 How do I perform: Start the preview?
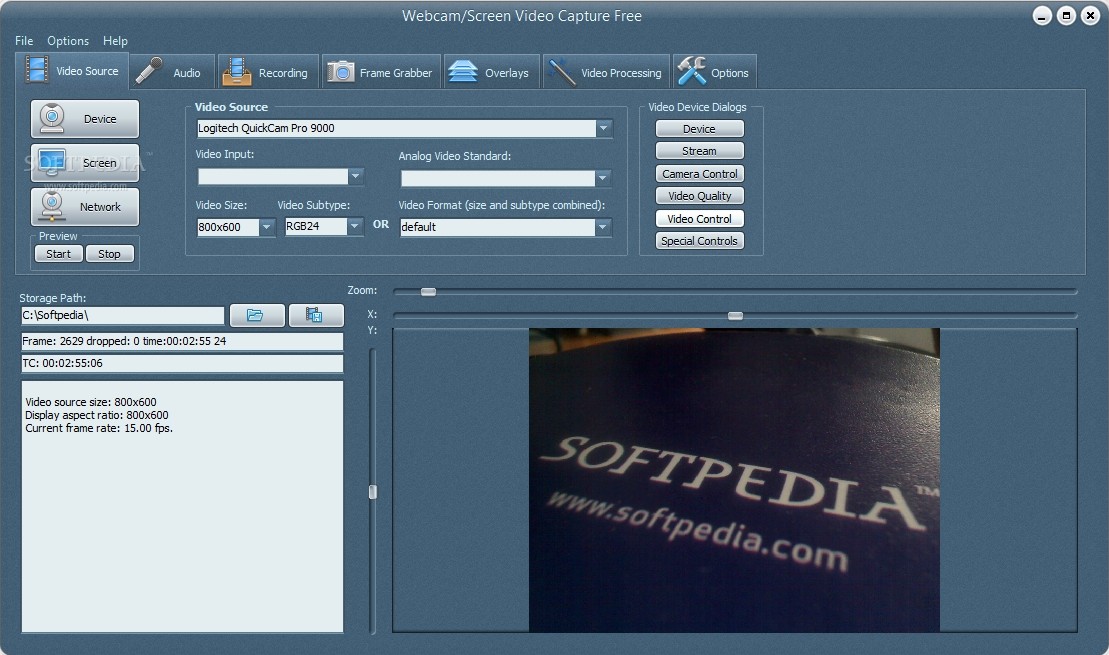pyautogui.click(x=59, y=254)
